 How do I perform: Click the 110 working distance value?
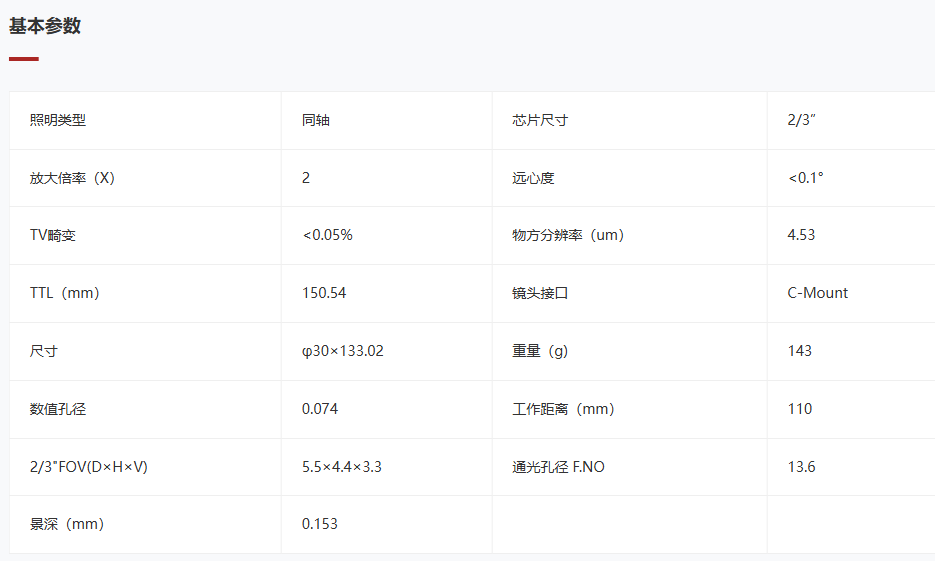800,409
